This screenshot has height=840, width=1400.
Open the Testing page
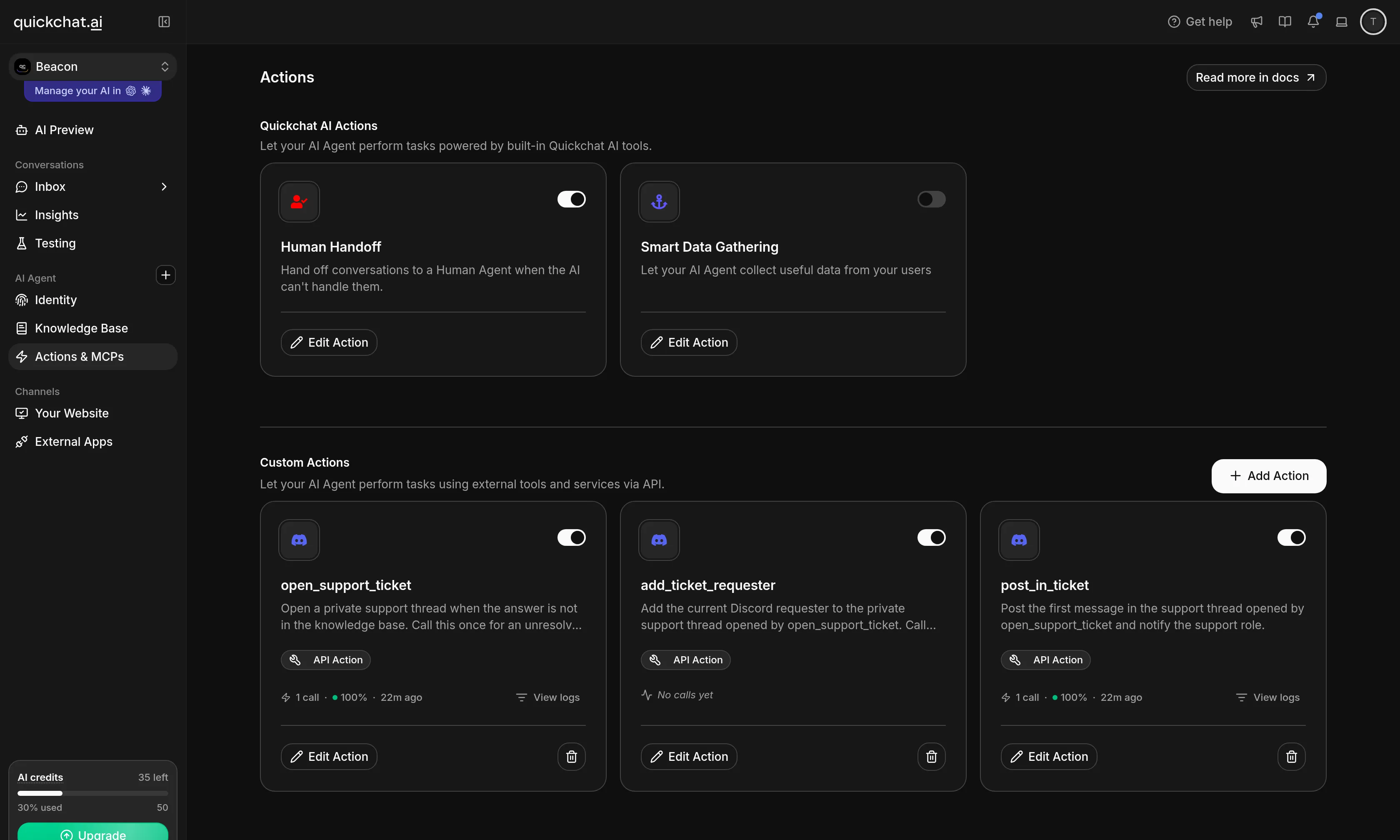(x=93, y=243)
